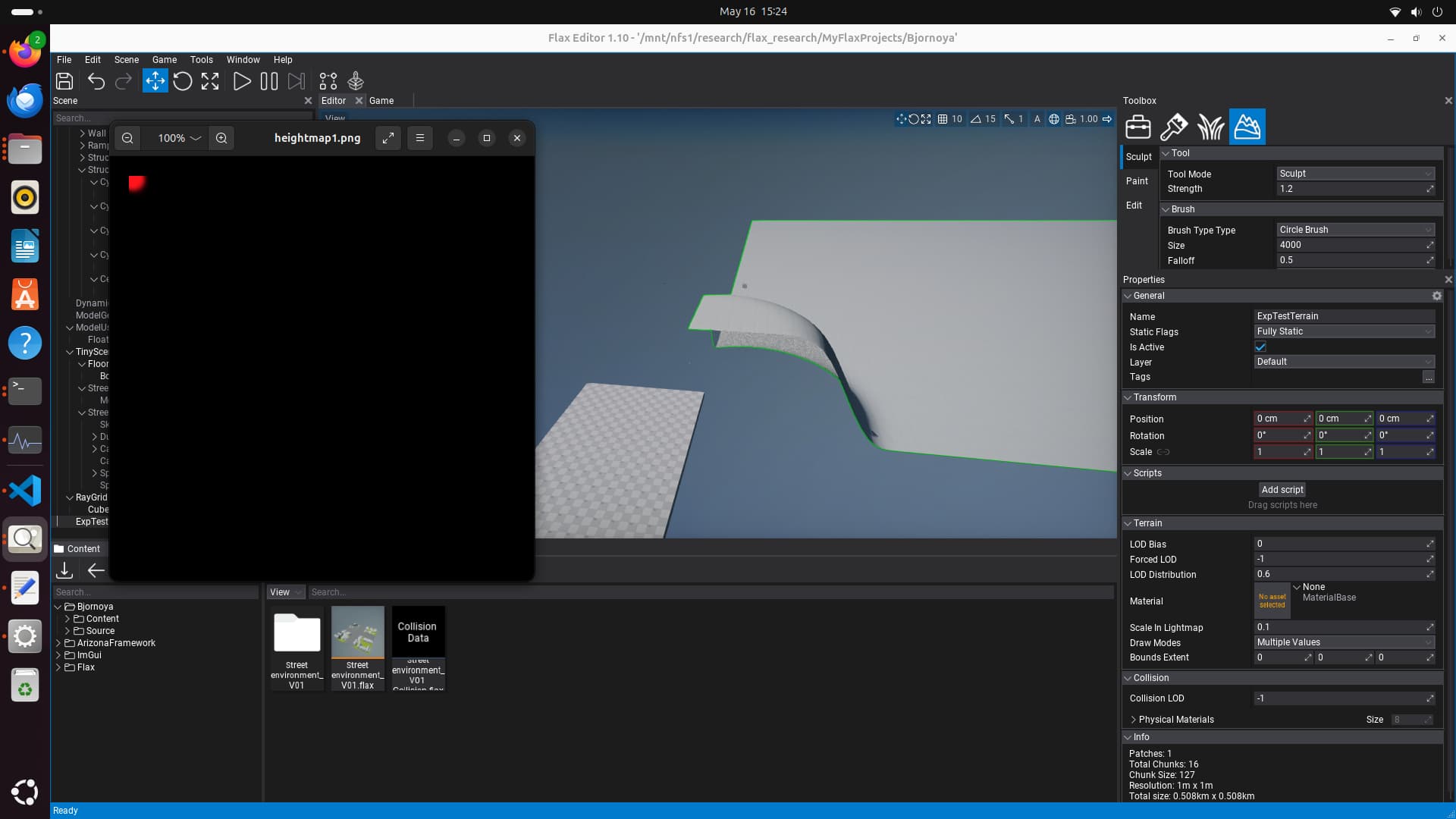Screen dimensions: 1456x819
Task: Open the content View button
Action: coord(286,592)
